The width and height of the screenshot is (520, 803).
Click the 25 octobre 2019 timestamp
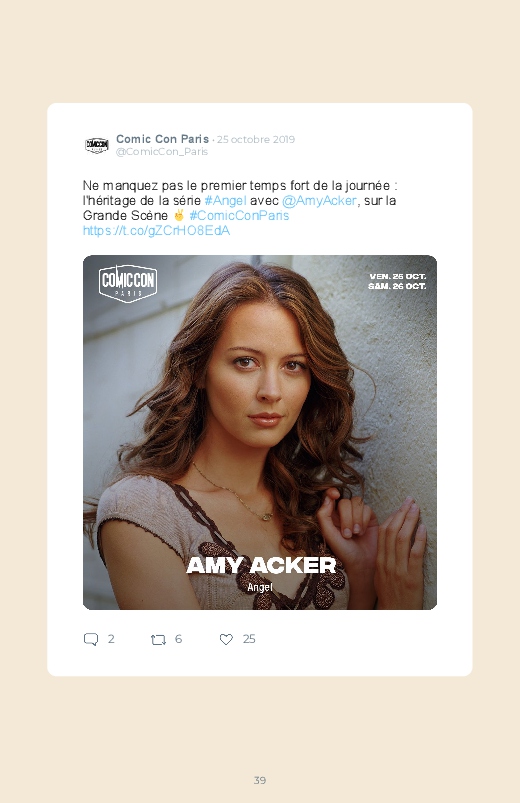(x=256, y=139)
